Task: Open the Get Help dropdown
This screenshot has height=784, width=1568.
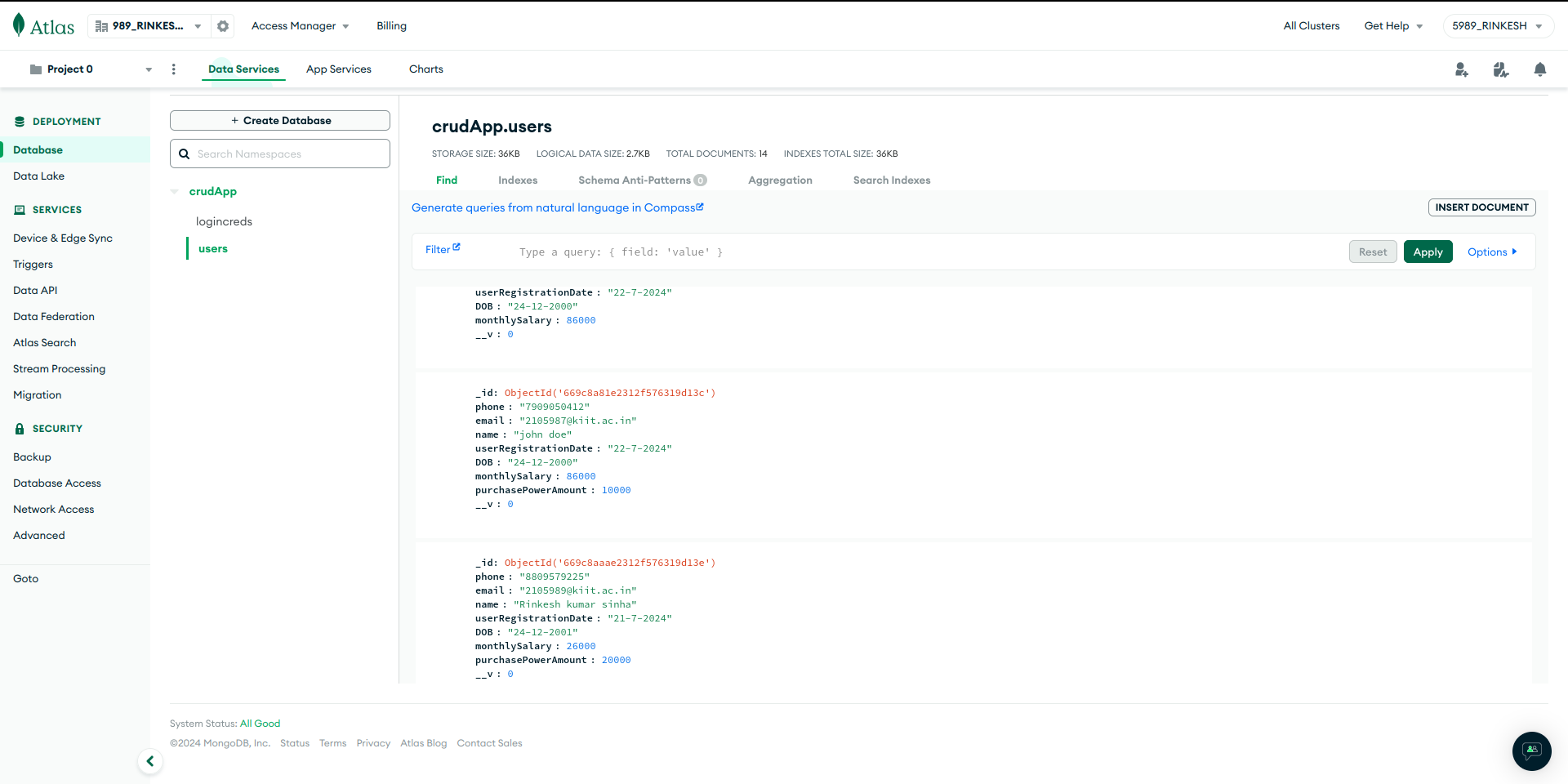Action: (1393, 26)
